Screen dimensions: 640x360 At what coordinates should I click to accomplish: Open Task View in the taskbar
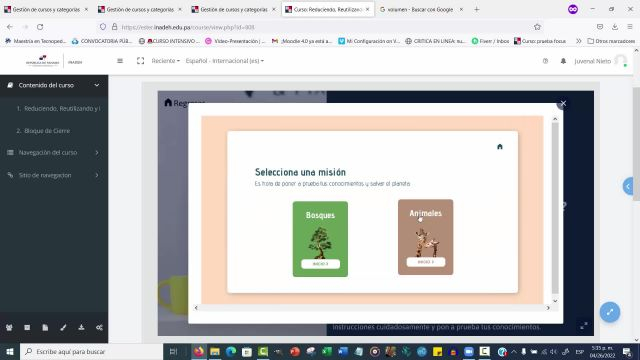(173, 351)
